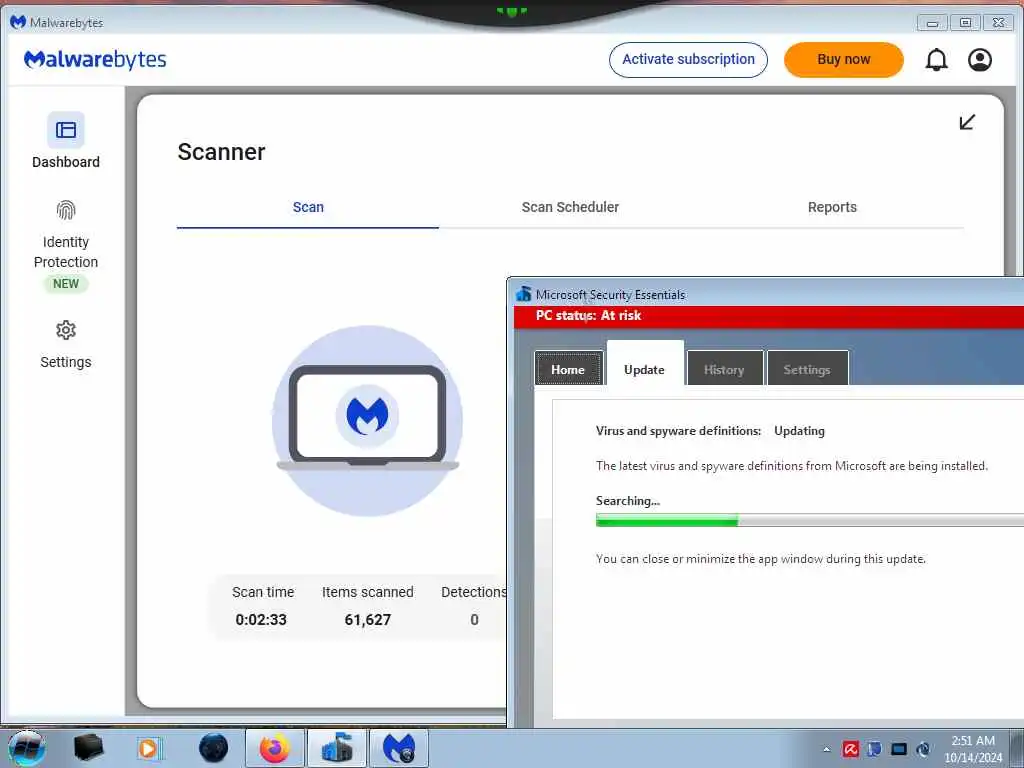Show hidden tray icons arrow
This screenshot has width=1024, height=768.
827,749
